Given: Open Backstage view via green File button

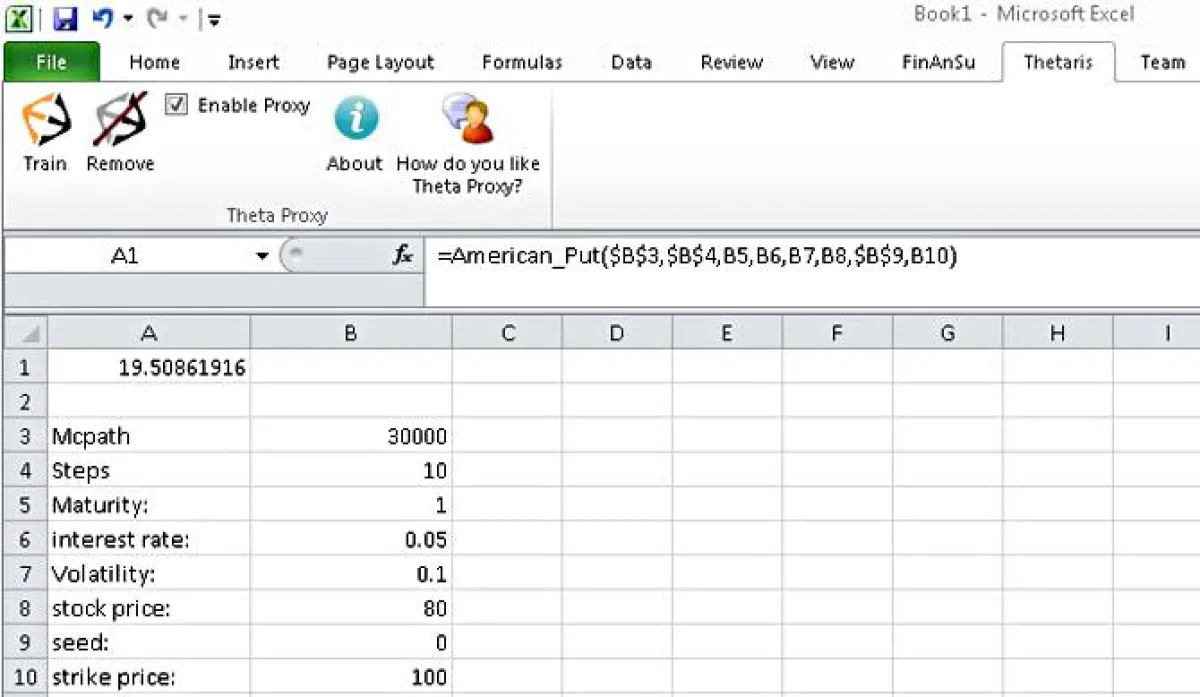Looking at the screenshot, I should pyautogui.click(x=50, y=62).
